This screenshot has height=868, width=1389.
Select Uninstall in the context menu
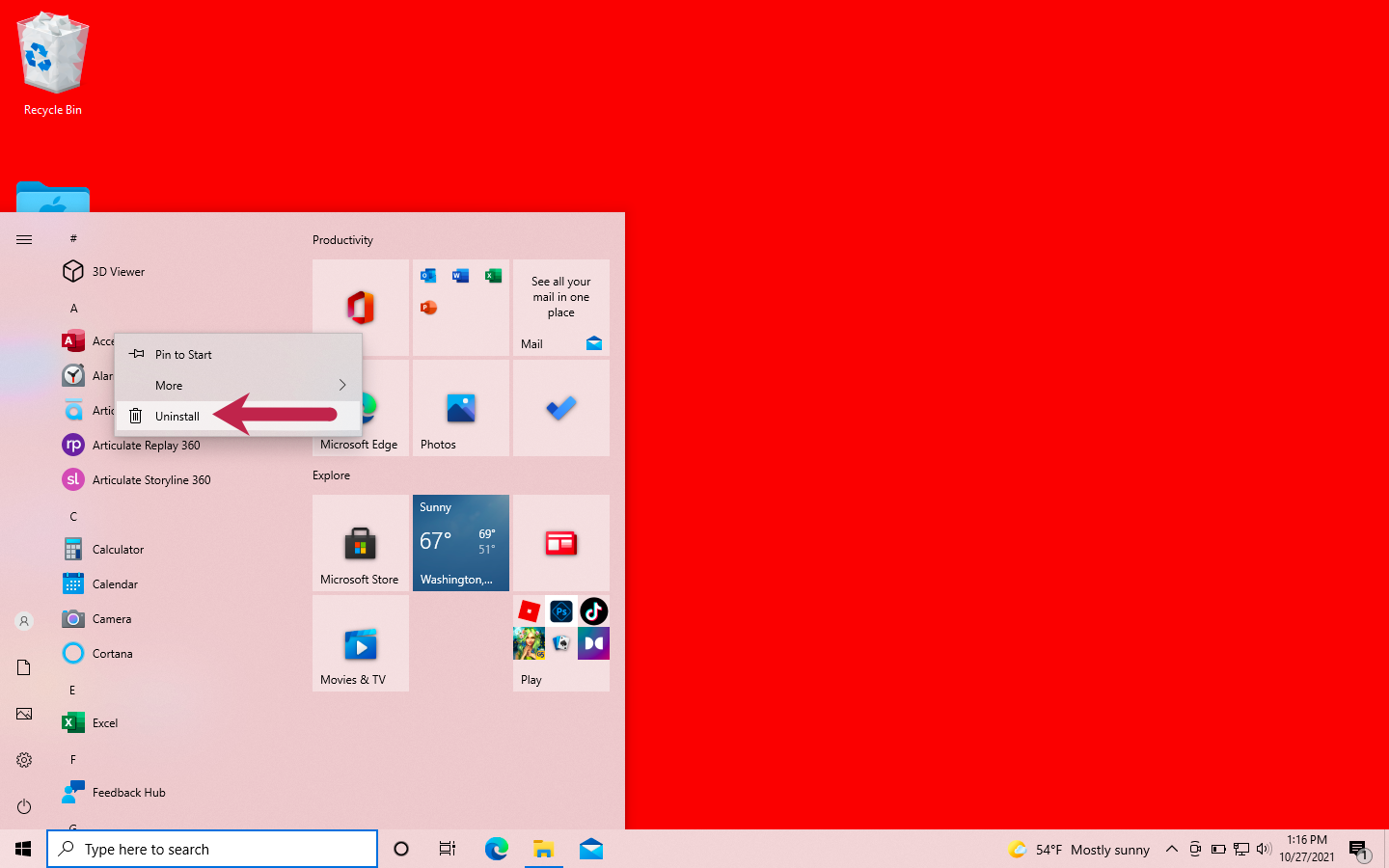point(238,417)
